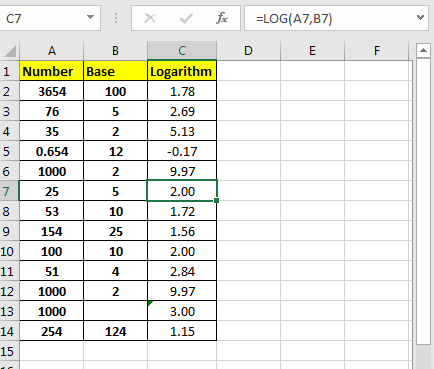This screenshot has height=369, width=434.
Task: Select column B header
Action: (x=115, y=51)
